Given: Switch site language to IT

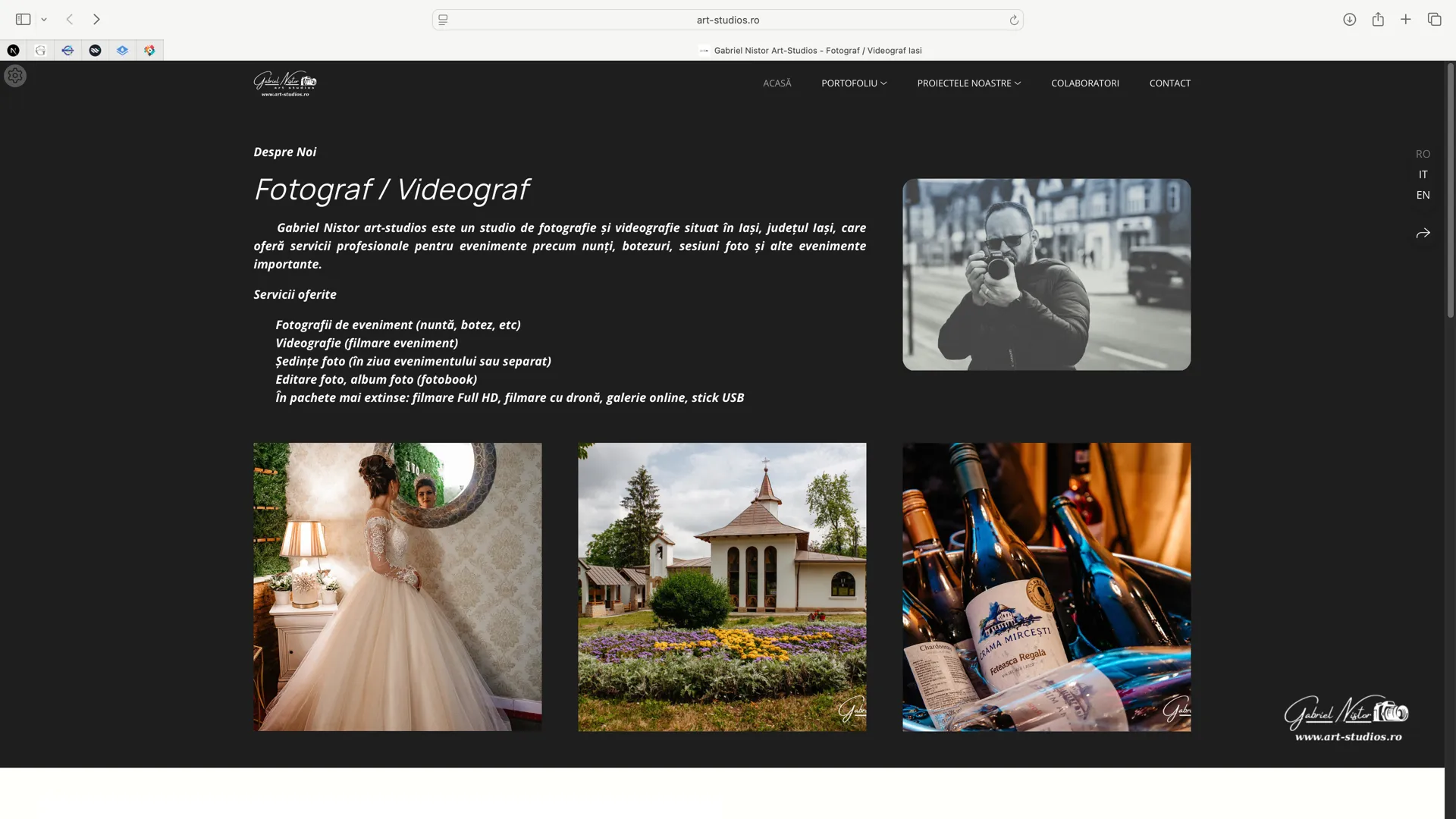Looking at the screenshot, I should click(x=1423, y=174).
